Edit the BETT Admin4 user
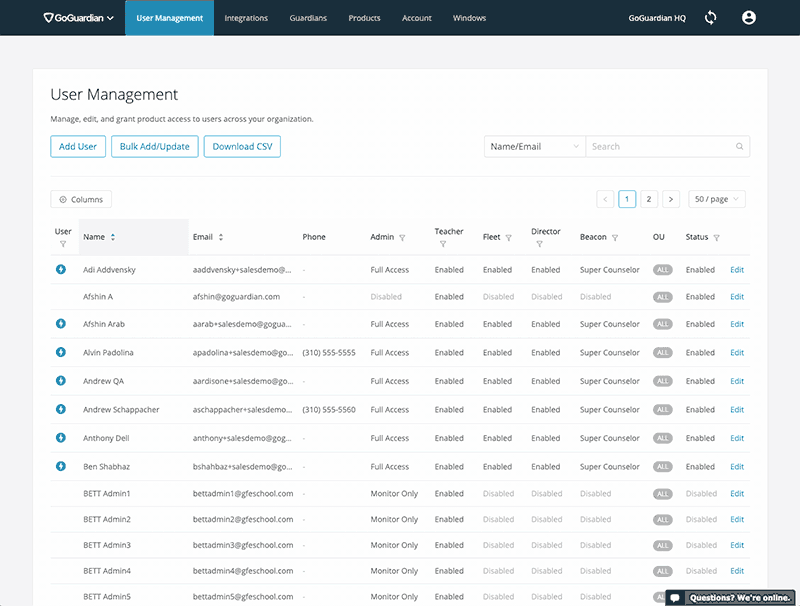The height and width of the screenshot is (606, 800). tap(737, 571)
